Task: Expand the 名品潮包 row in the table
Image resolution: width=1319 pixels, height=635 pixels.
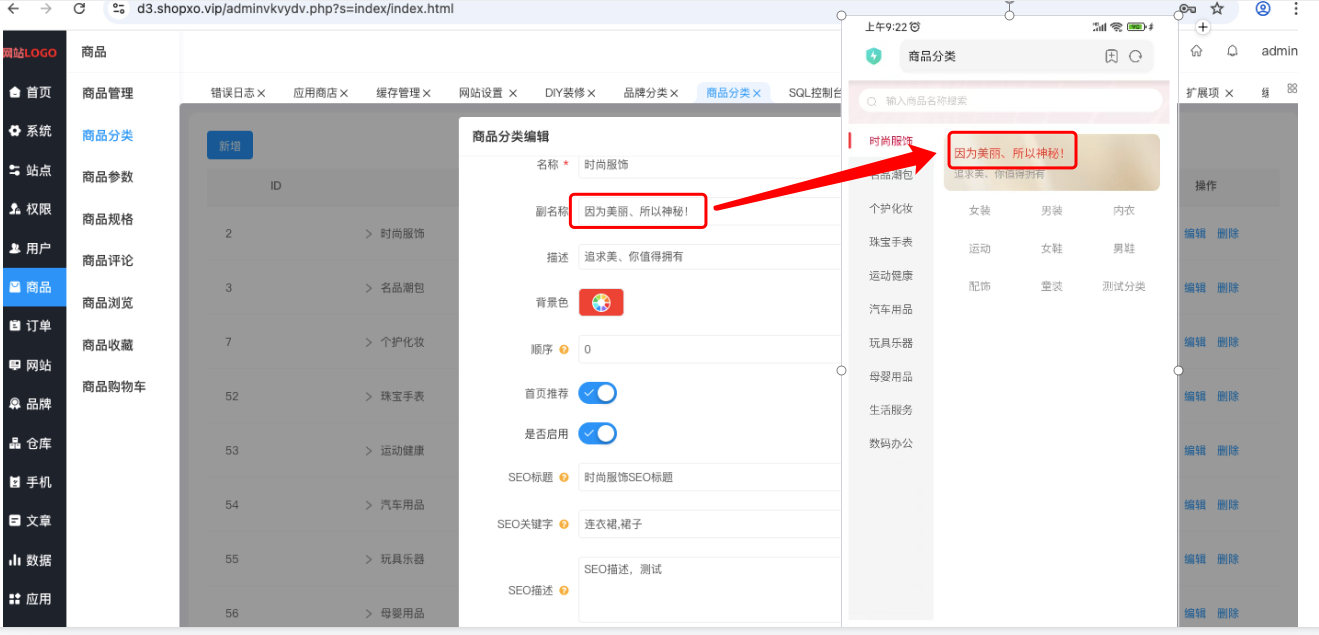Action: tap(368, 288)
